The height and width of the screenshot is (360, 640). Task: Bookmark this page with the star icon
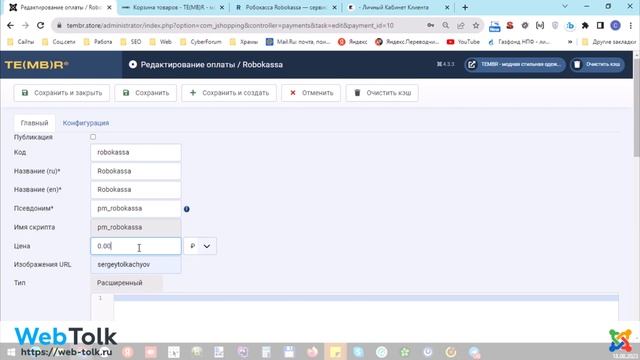[476, 25]
